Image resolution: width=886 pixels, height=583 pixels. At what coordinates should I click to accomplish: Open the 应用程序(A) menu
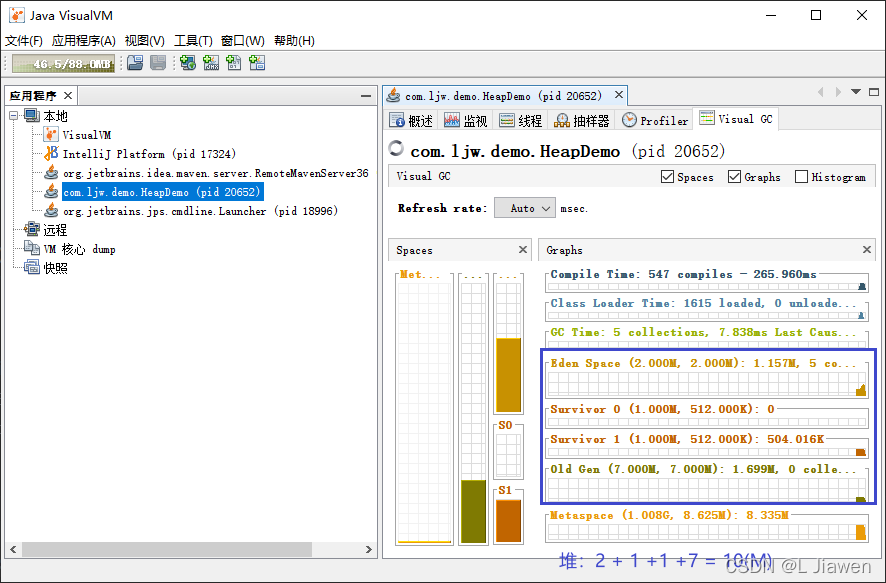pyautogui.click(x=84, y=41)
